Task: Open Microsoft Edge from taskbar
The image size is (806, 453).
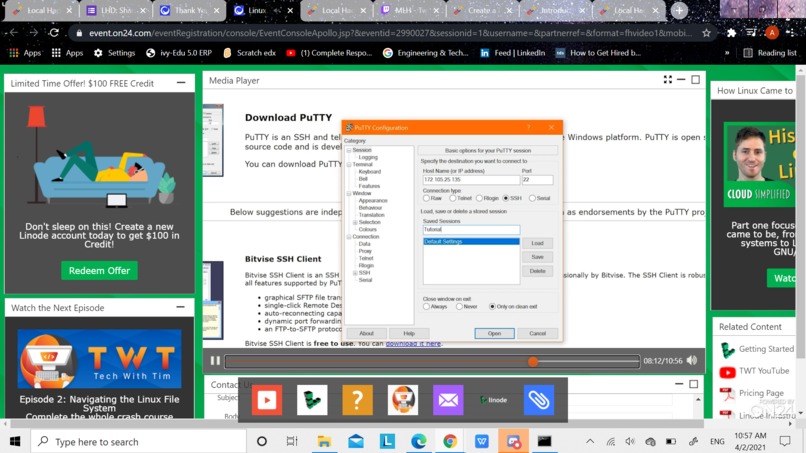Action: click(x=418, y=441)
